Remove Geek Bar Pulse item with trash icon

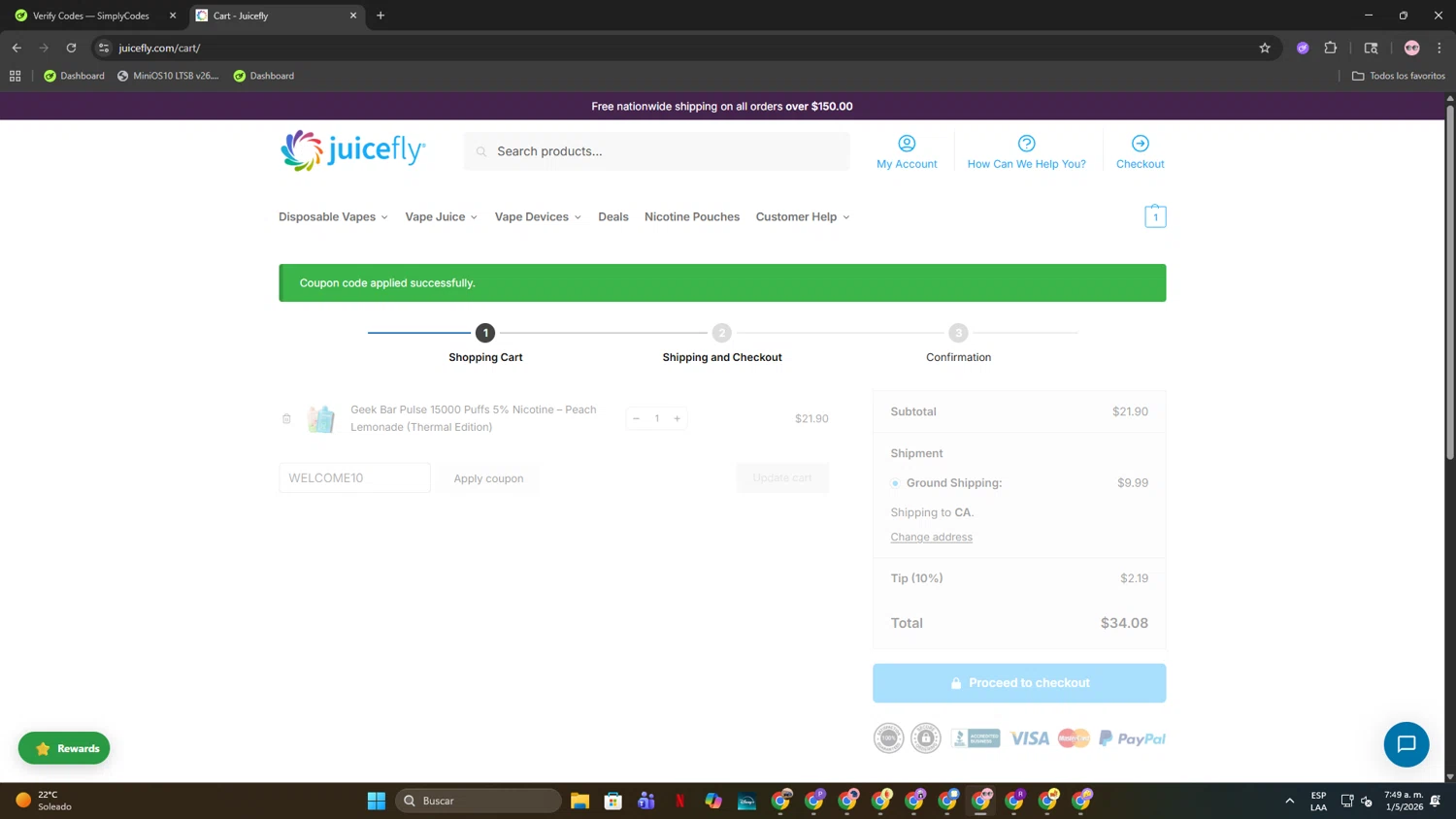coord(286,419)
